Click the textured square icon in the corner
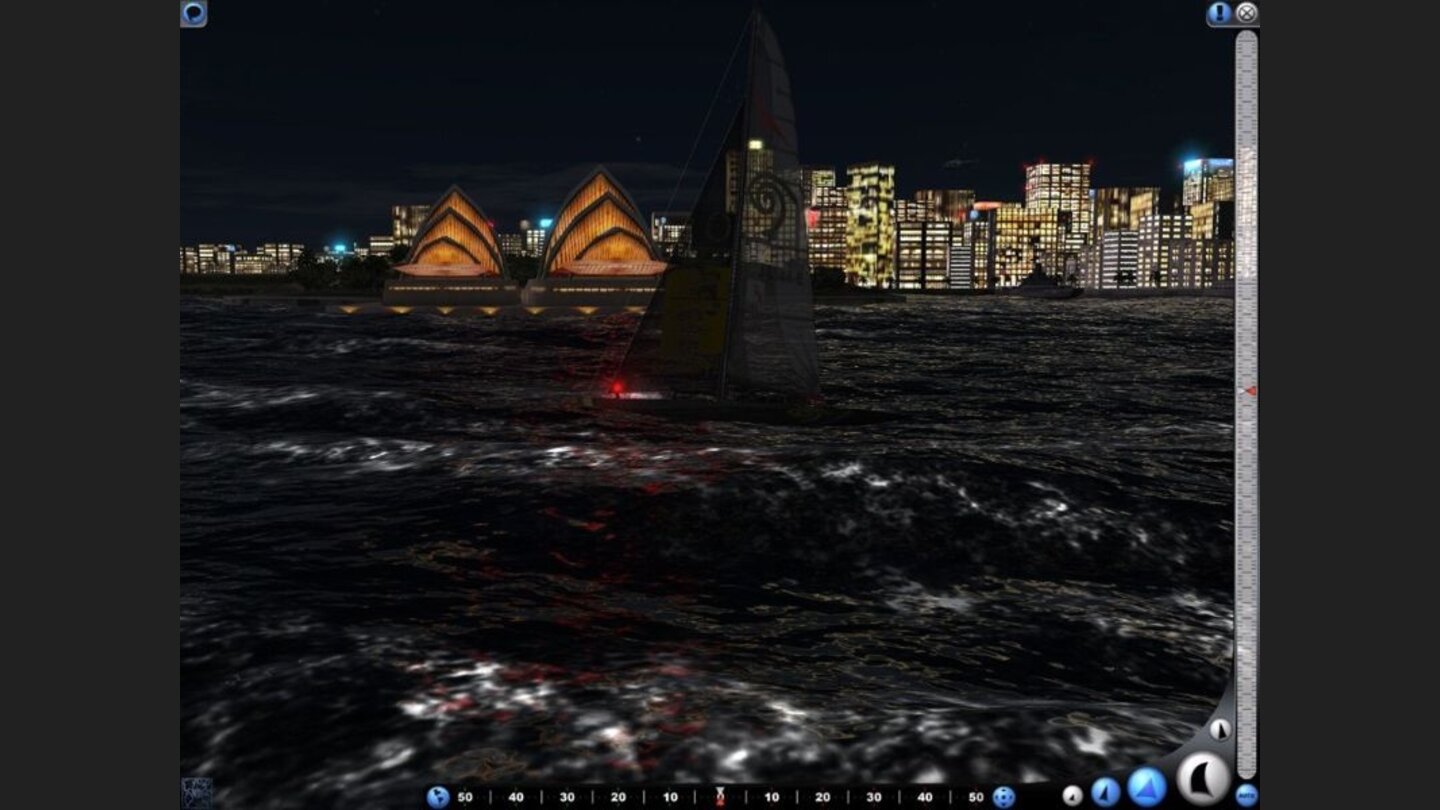 pos(196,793)
